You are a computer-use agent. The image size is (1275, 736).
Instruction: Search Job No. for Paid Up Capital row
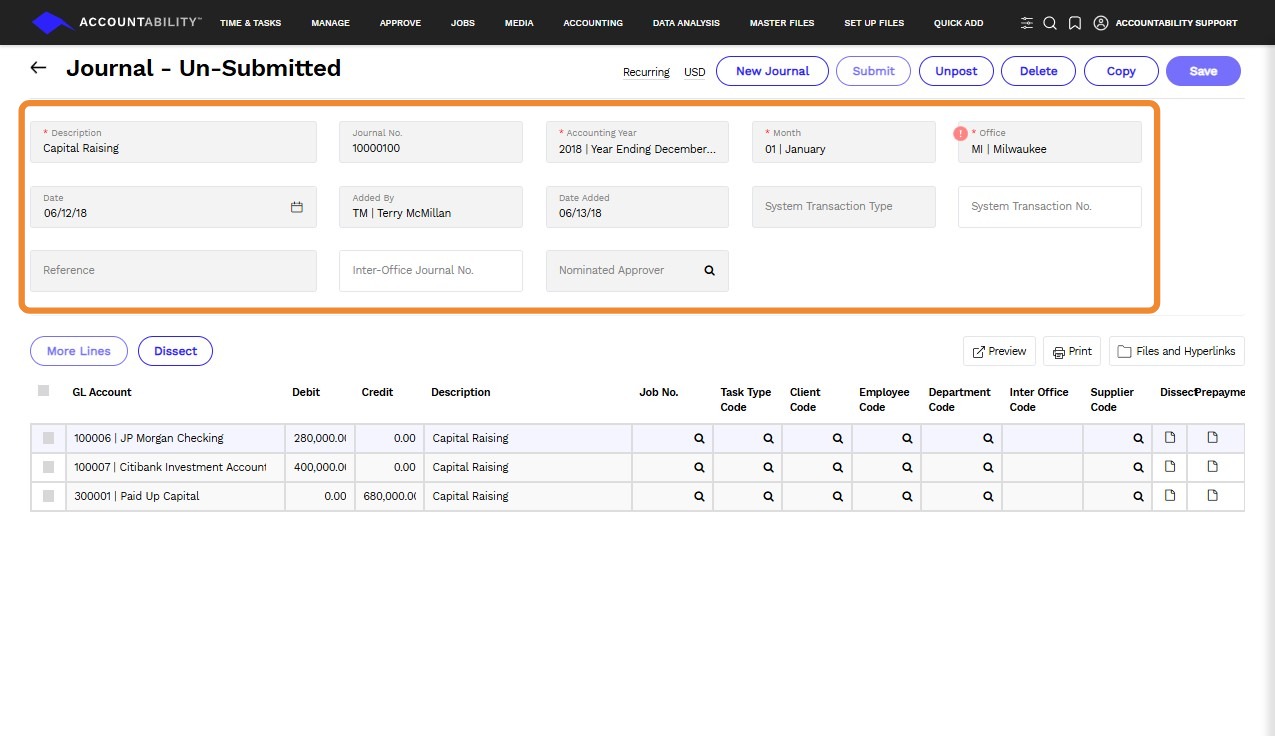(700, 496)
